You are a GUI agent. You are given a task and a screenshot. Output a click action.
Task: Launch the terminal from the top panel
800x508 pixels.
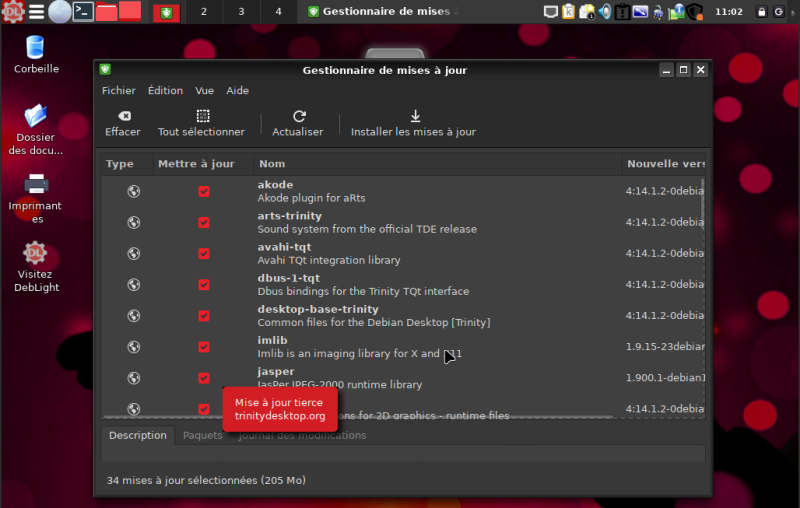click(84, 12)
